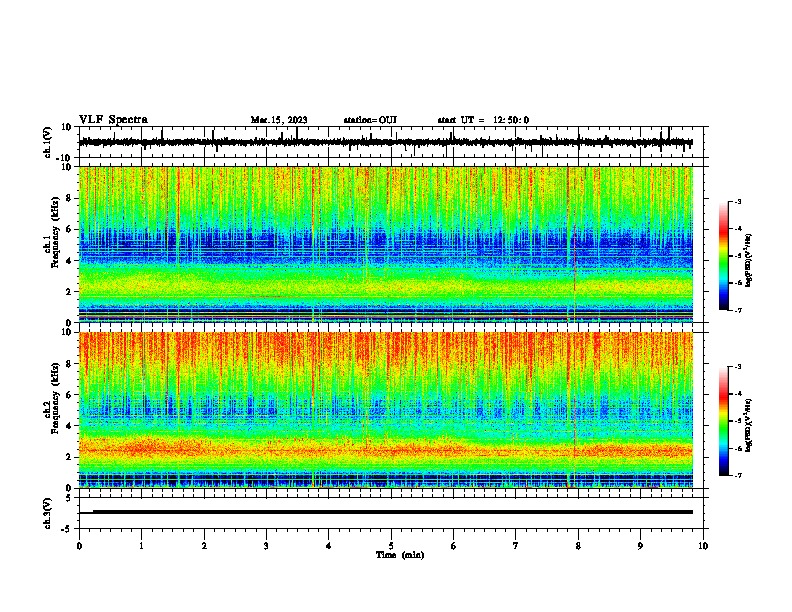
Task: Click the ch.1 color bar log(PSD) label
Action: [749, 260]
